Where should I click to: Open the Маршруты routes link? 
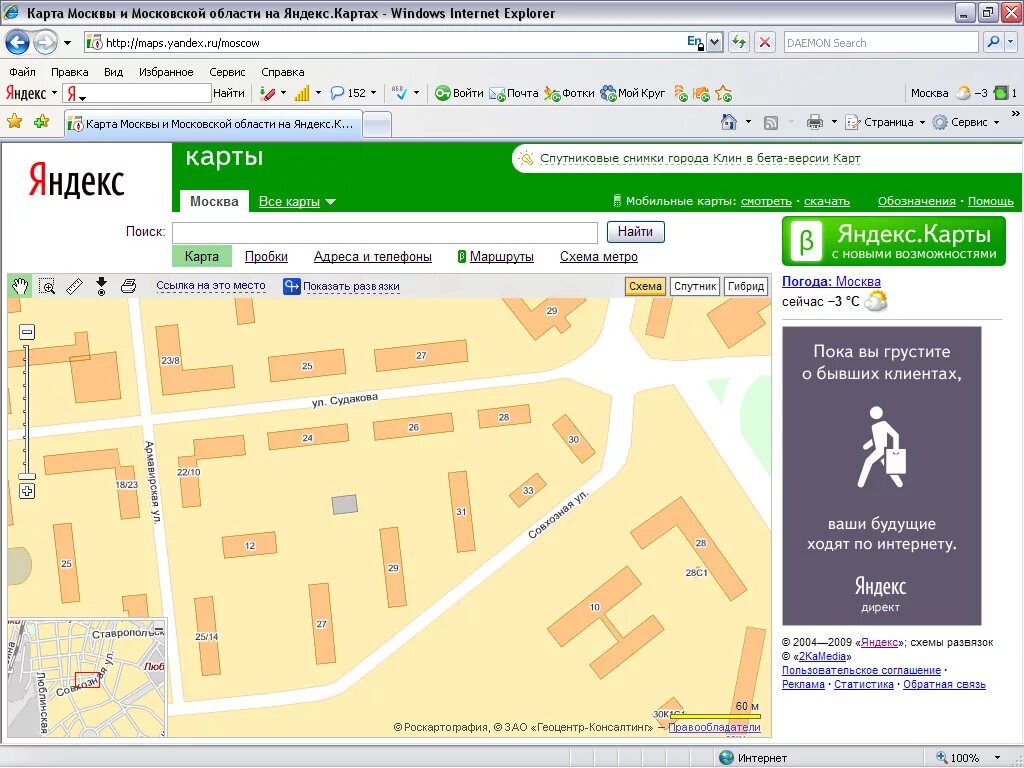pos(502,257)
